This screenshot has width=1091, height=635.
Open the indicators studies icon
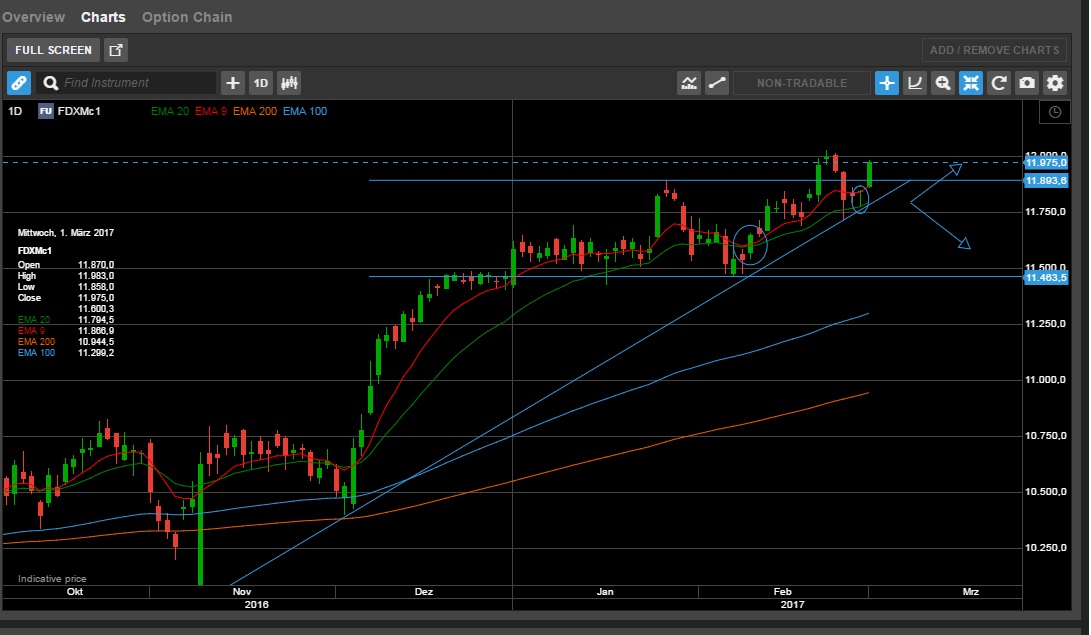(x=689, y=83)
